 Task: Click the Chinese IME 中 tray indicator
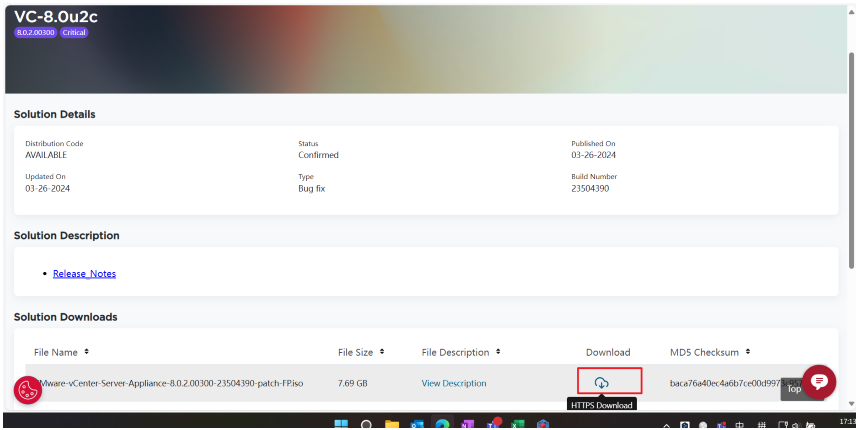pyautogui.click(x=739, y=426)
